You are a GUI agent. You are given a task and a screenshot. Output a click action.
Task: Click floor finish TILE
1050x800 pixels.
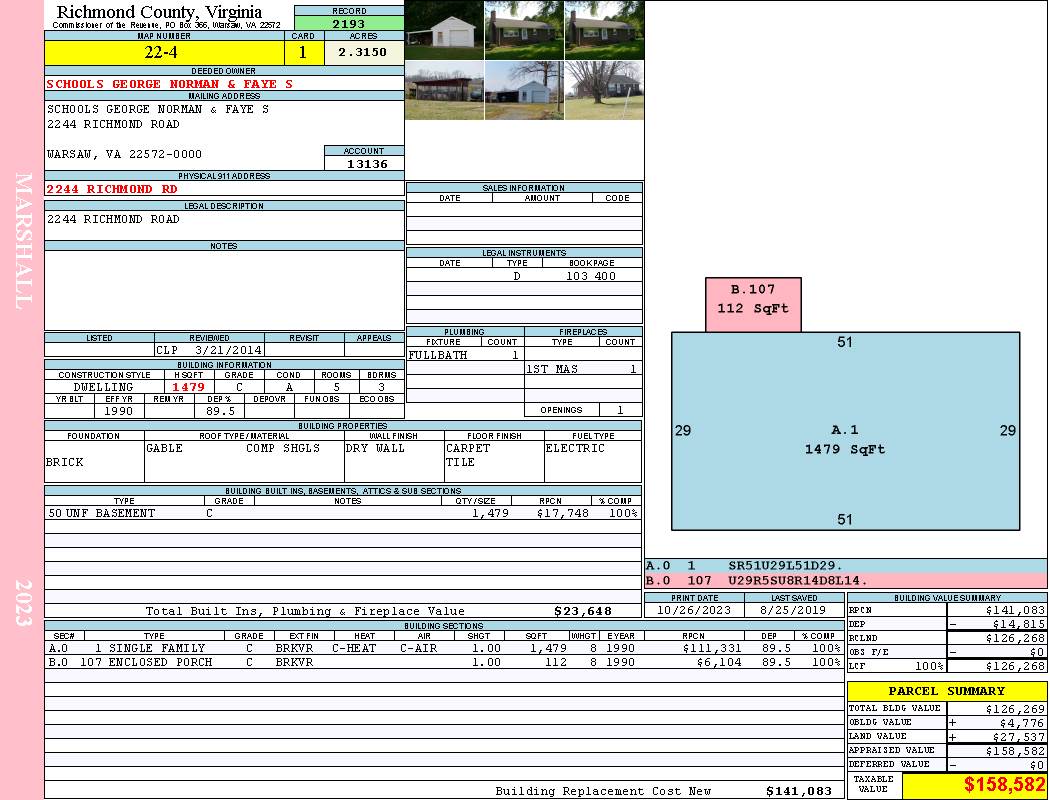coord(460,463)
